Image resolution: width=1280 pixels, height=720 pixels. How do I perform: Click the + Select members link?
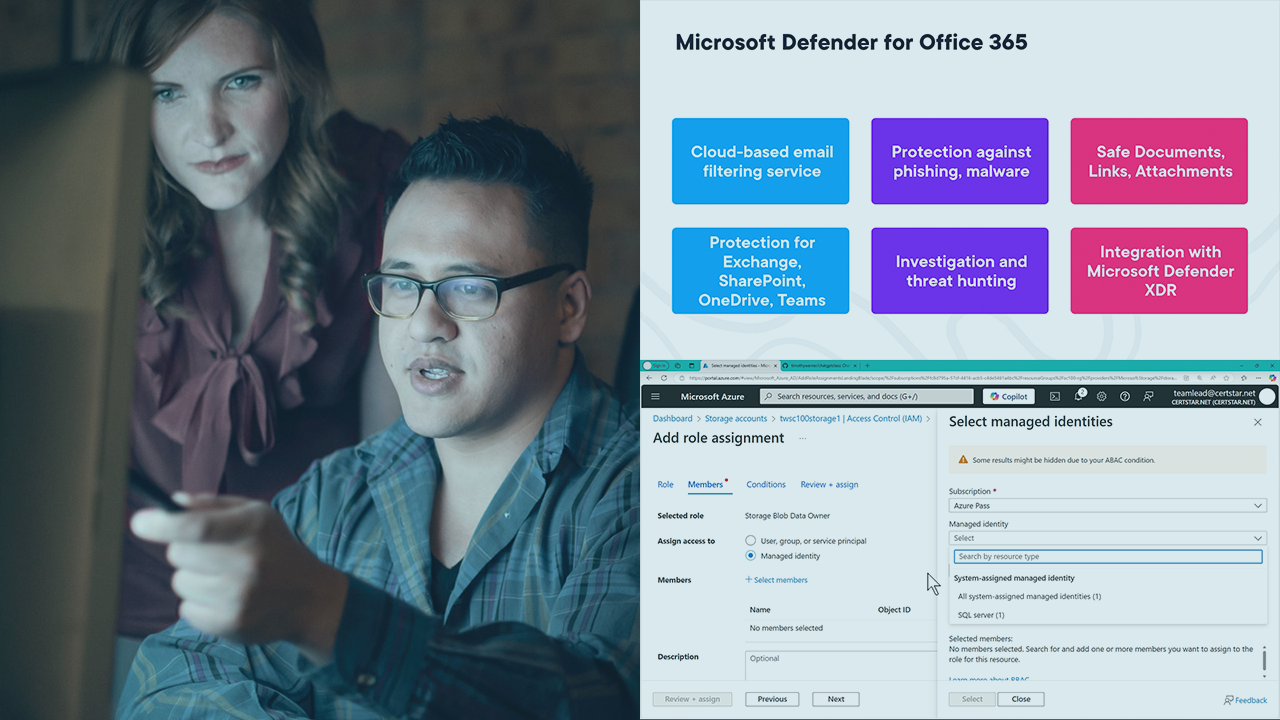pos(776,580)
